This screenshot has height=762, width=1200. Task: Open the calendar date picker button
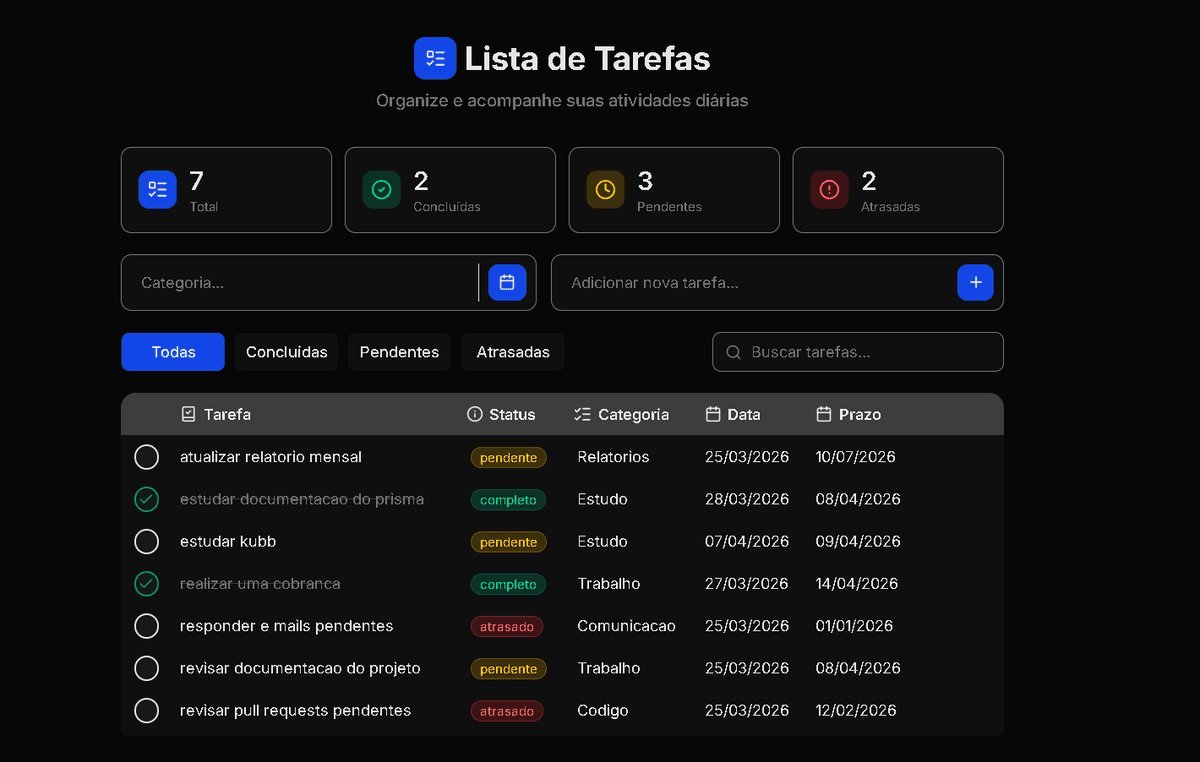pyautogui.click(x=507, y=283)
